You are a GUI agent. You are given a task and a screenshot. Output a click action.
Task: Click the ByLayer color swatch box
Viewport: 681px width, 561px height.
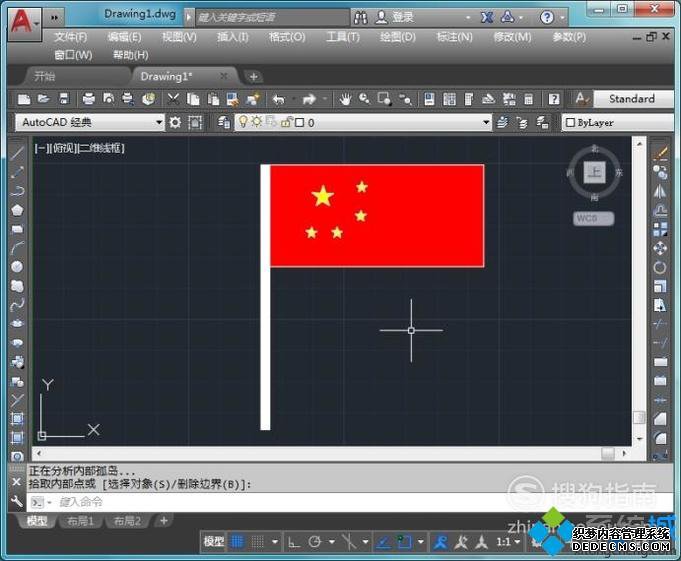[x=570, y=123]
